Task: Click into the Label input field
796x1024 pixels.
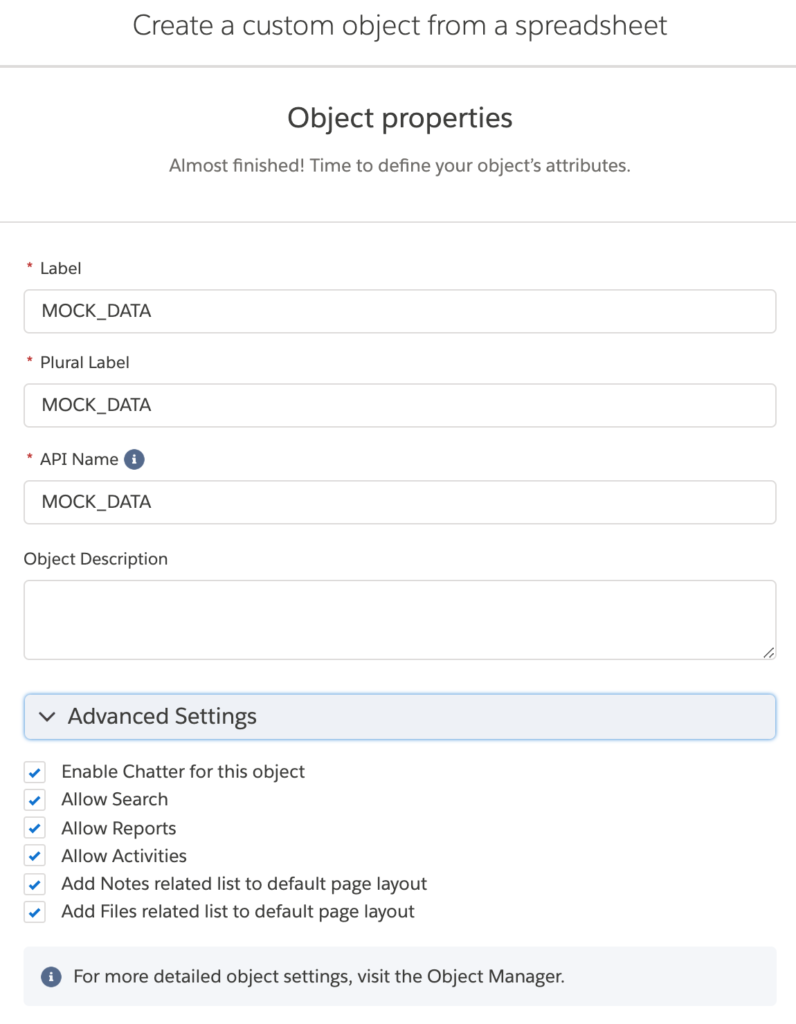Action: 400,312
